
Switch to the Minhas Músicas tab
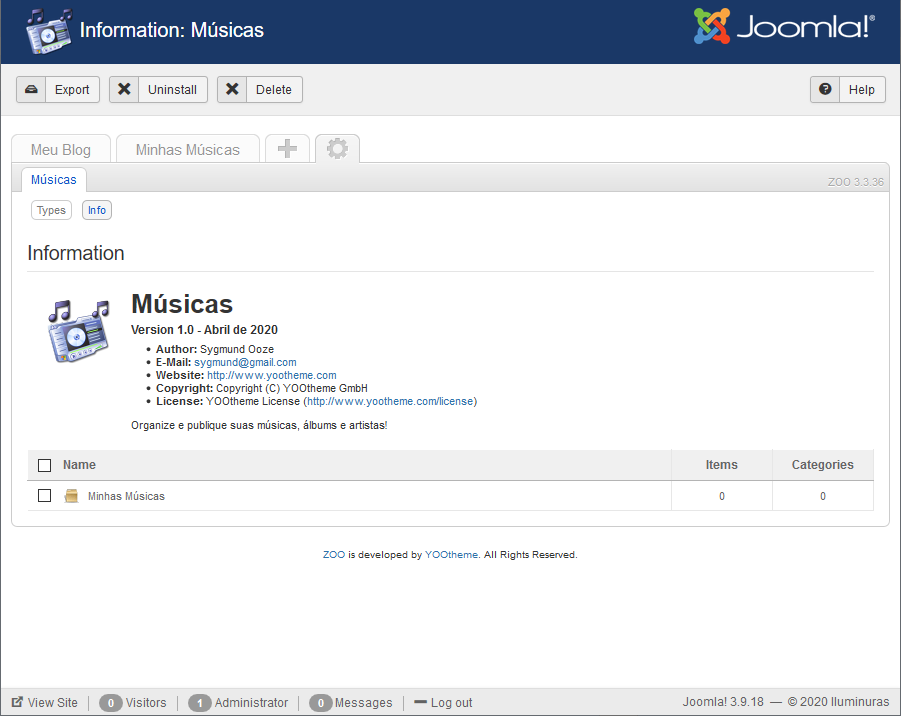coord(188,150)
